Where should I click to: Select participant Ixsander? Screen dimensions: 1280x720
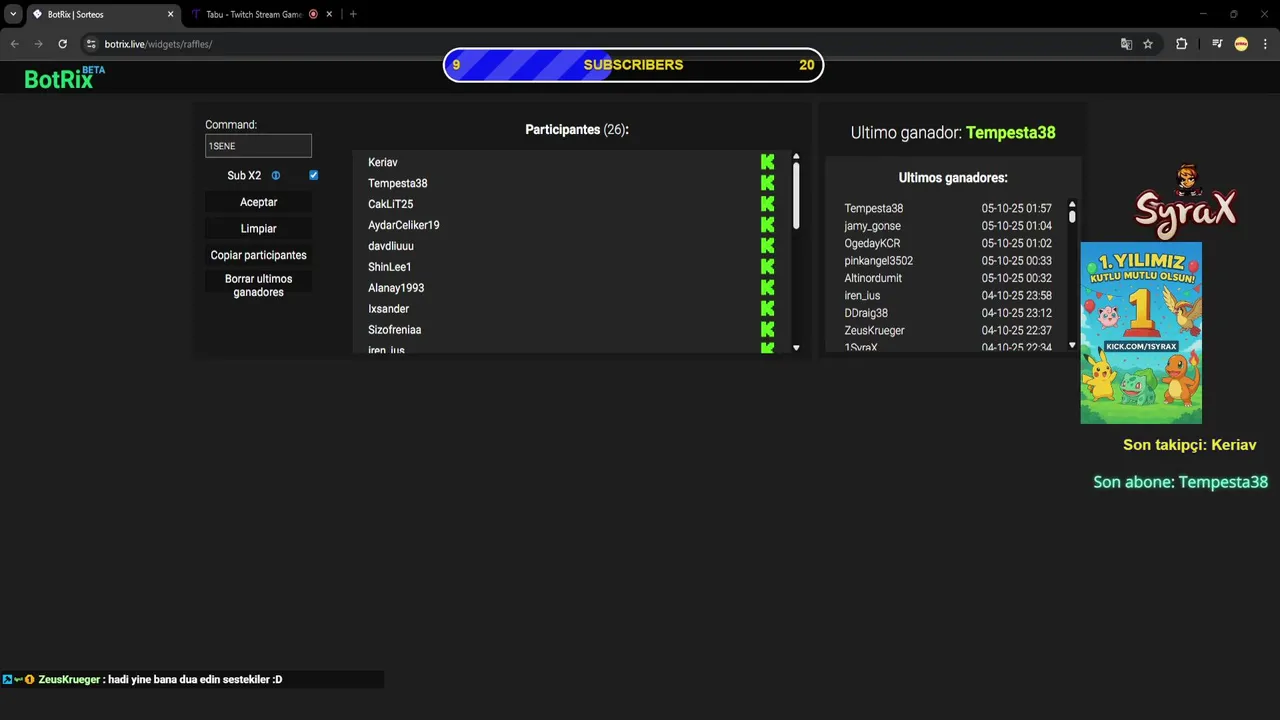click(389, 309)
